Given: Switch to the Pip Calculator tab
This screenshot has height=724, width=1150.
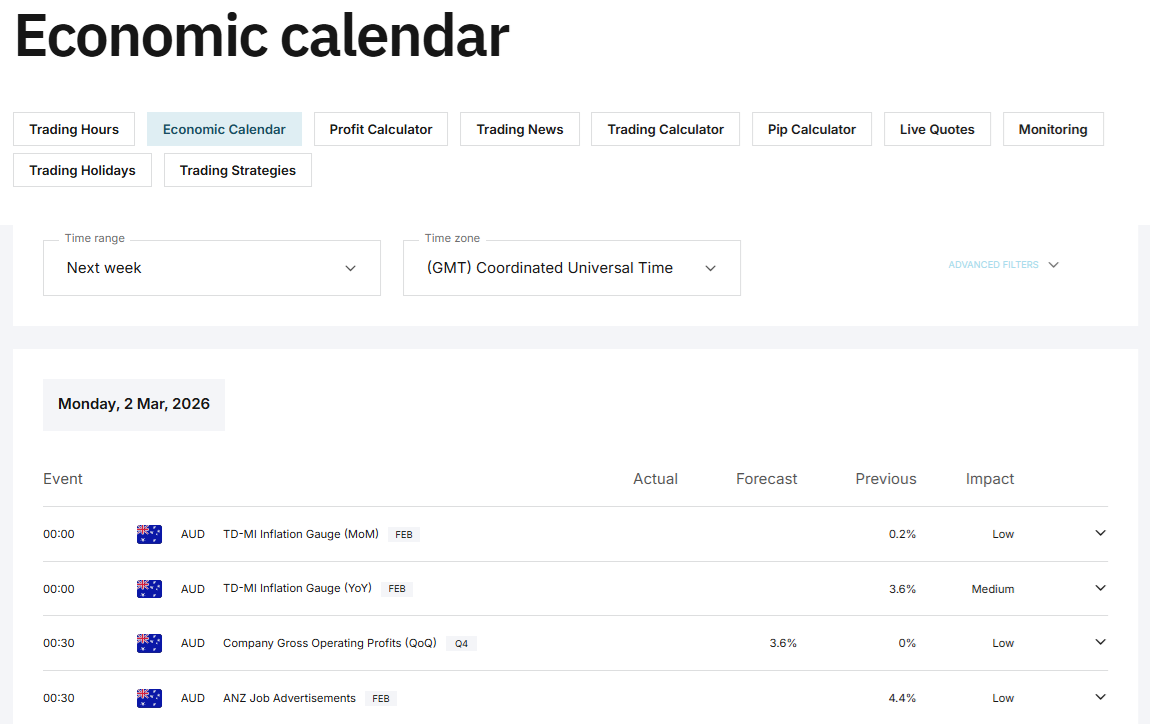Looking at the screenshot, I should (812, 129).
